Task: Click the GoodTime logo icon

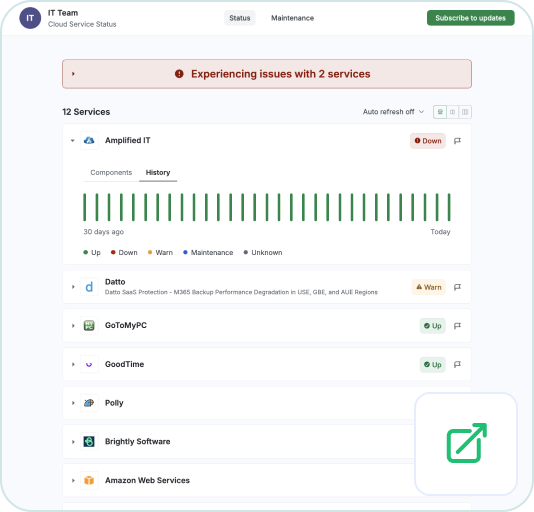Action: (89, 364)
